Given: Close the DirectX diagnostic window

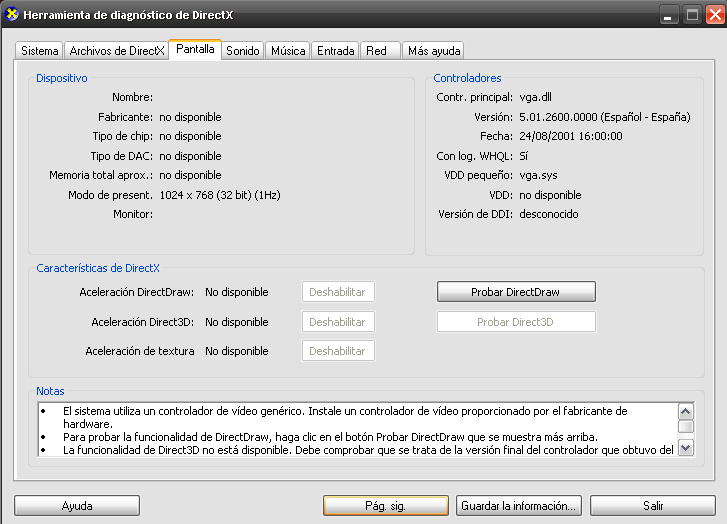Looking at the screenshot, I should click(x=713, y=15).
